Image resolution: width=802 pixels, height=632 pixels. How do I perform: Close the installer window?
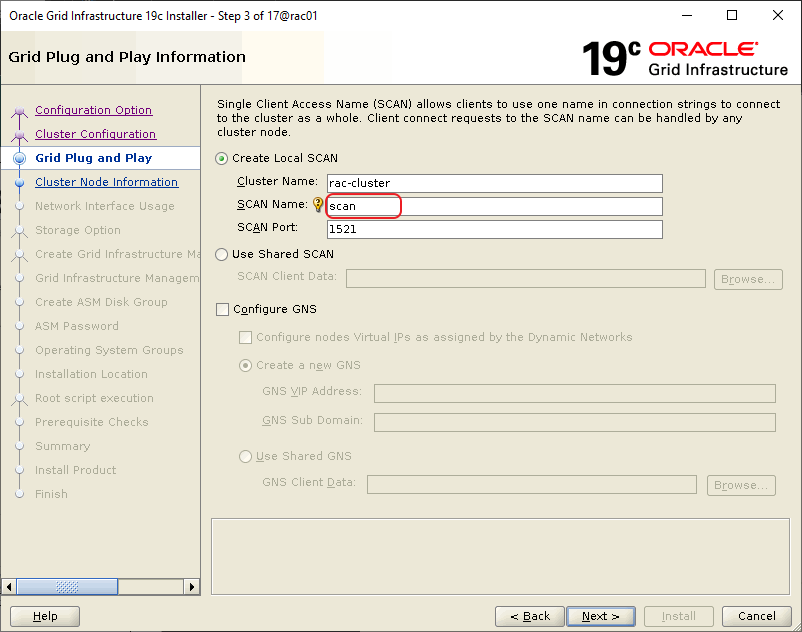(777, 15)
